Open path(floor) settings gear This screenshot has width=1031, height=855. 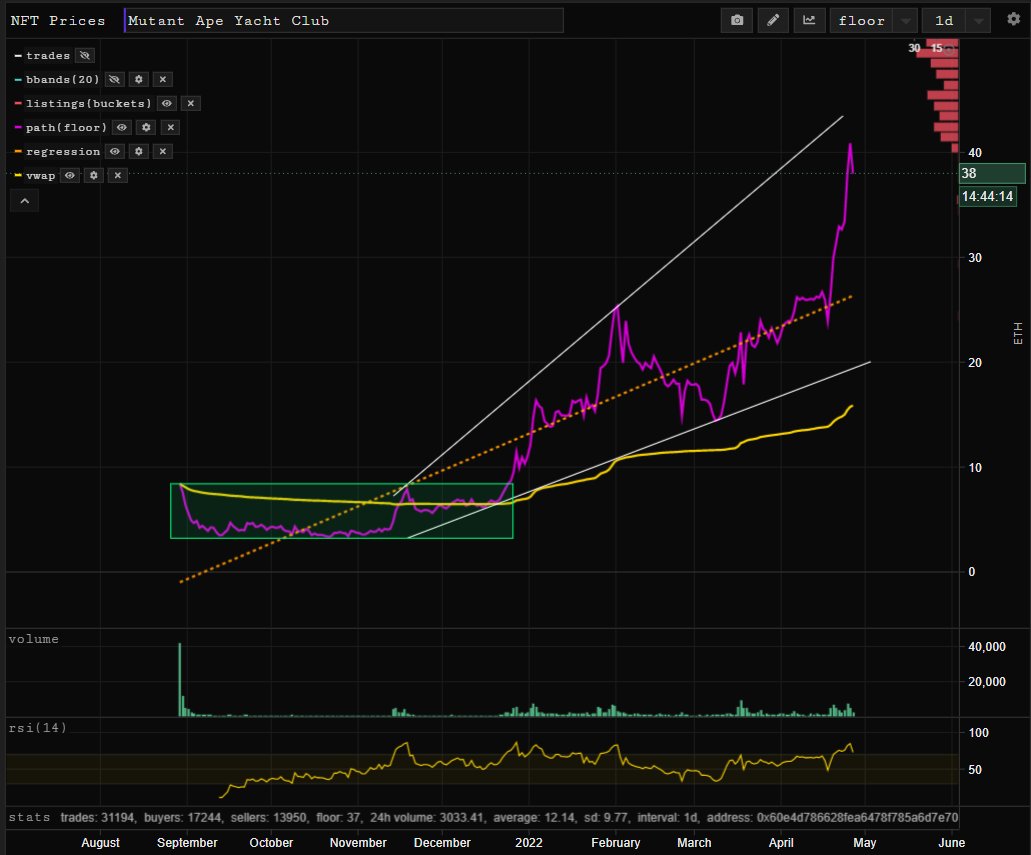(146, 128)
